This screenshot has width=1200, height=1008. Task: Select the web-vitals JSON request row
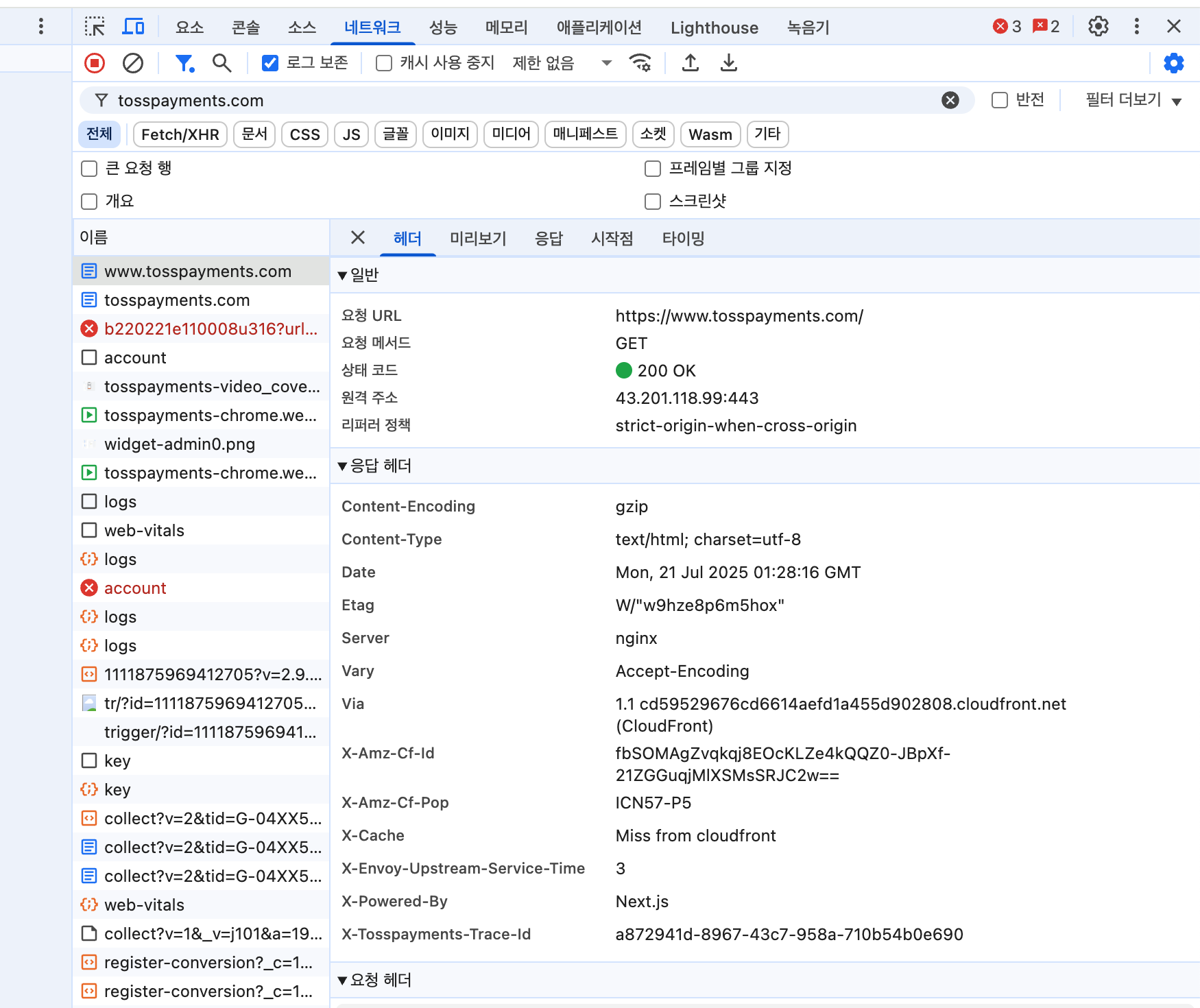coord(201,905)
